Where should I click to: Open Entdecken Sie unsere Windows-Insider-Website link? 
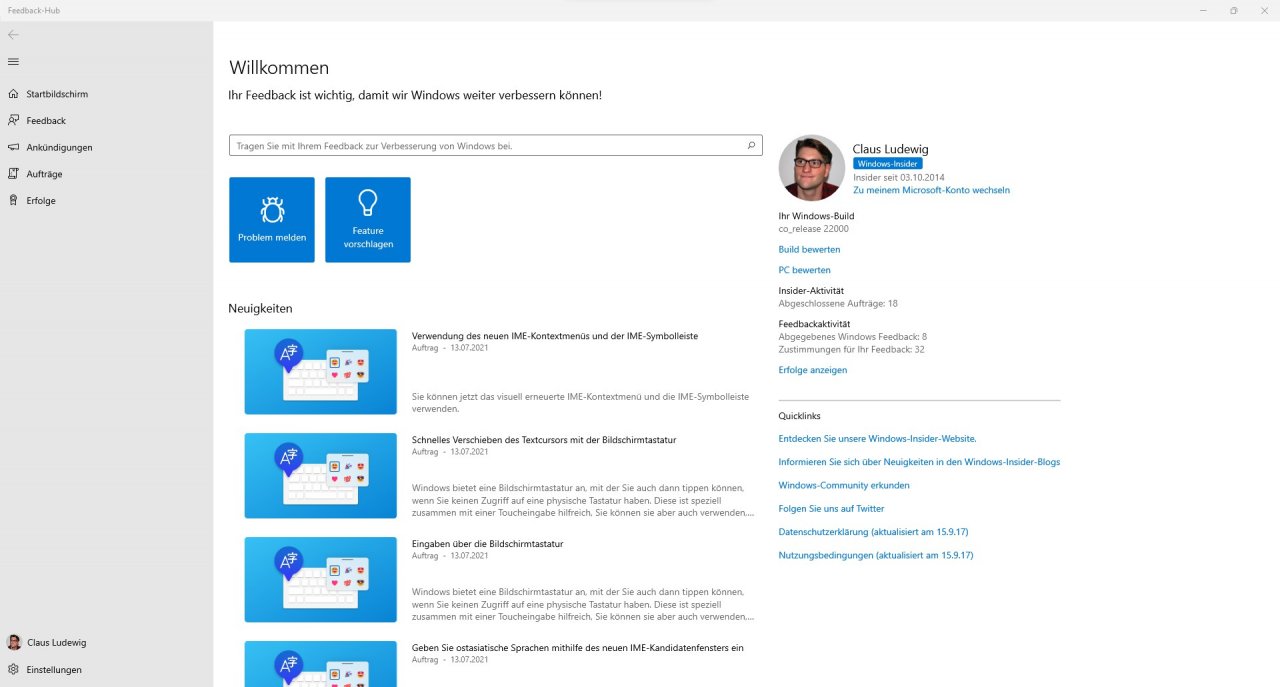point(877,438)
